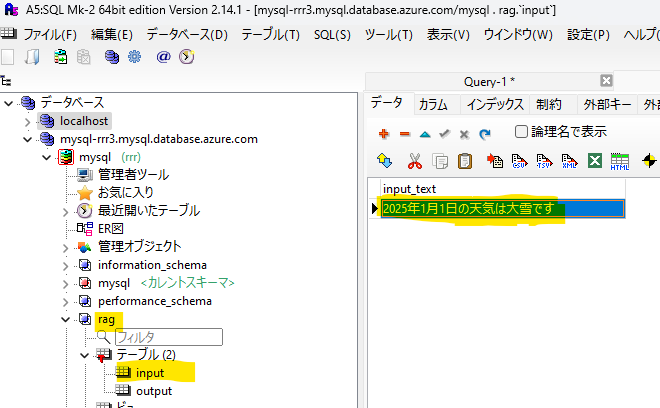Image resolution: width=660 pixels, height=408 pixels.
Task: Click the open file toolbar icon
Action: [x=32, y=57]
